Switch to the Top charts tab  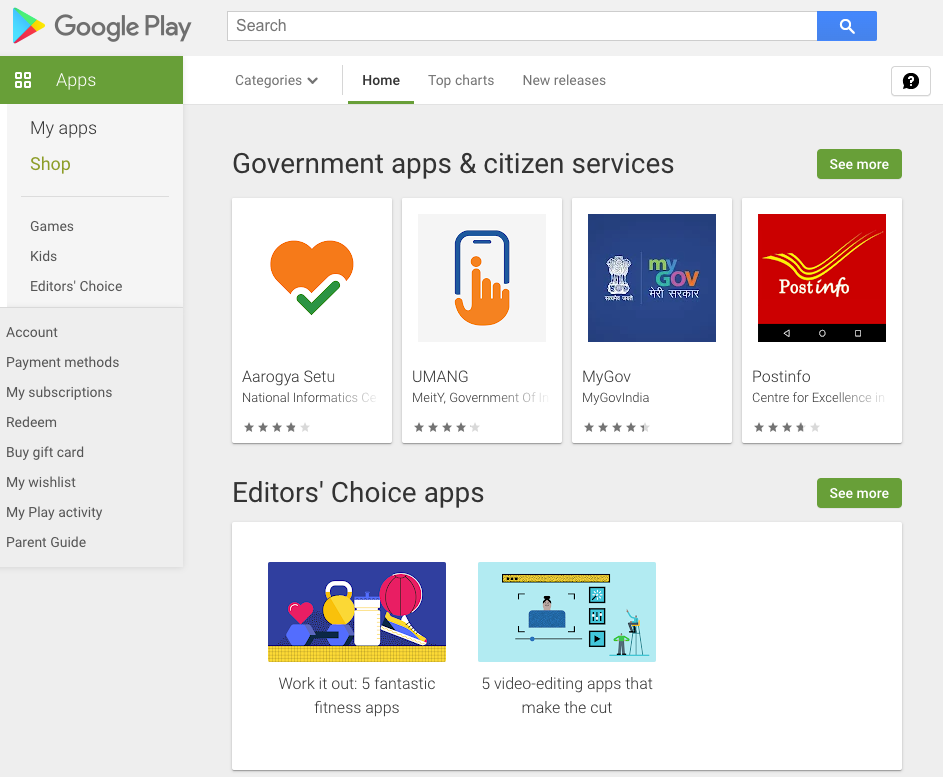point(461,81)
